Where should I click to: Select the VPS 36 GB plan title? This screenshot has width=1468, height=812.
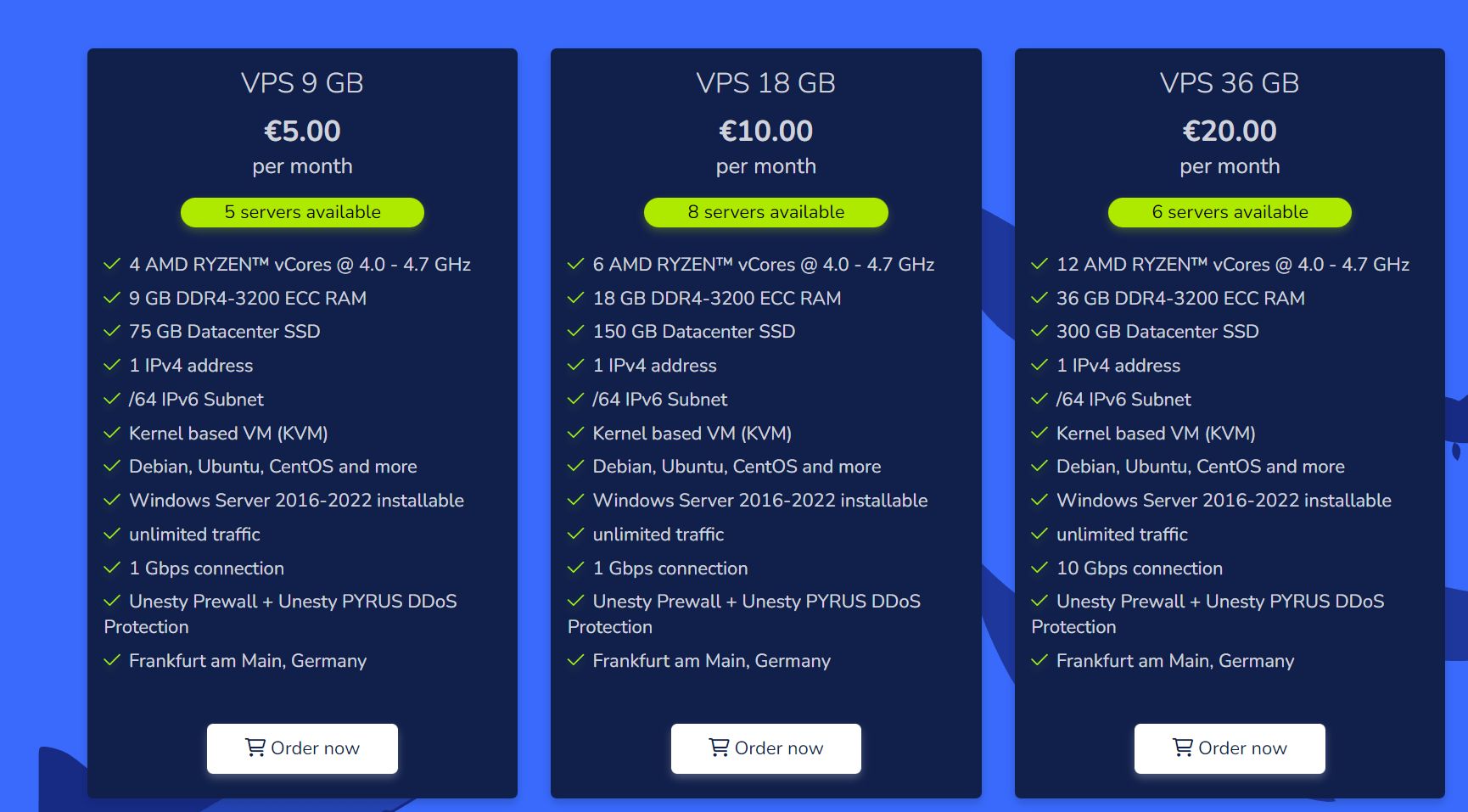[x=1230, y=83]
